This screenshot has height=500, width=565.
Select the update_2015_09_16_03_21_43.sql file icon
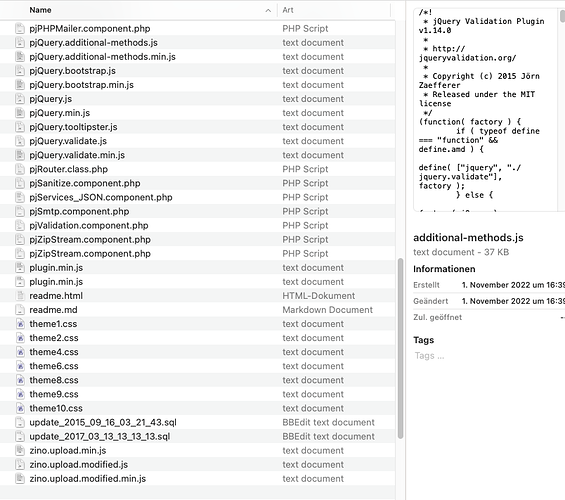20,422
